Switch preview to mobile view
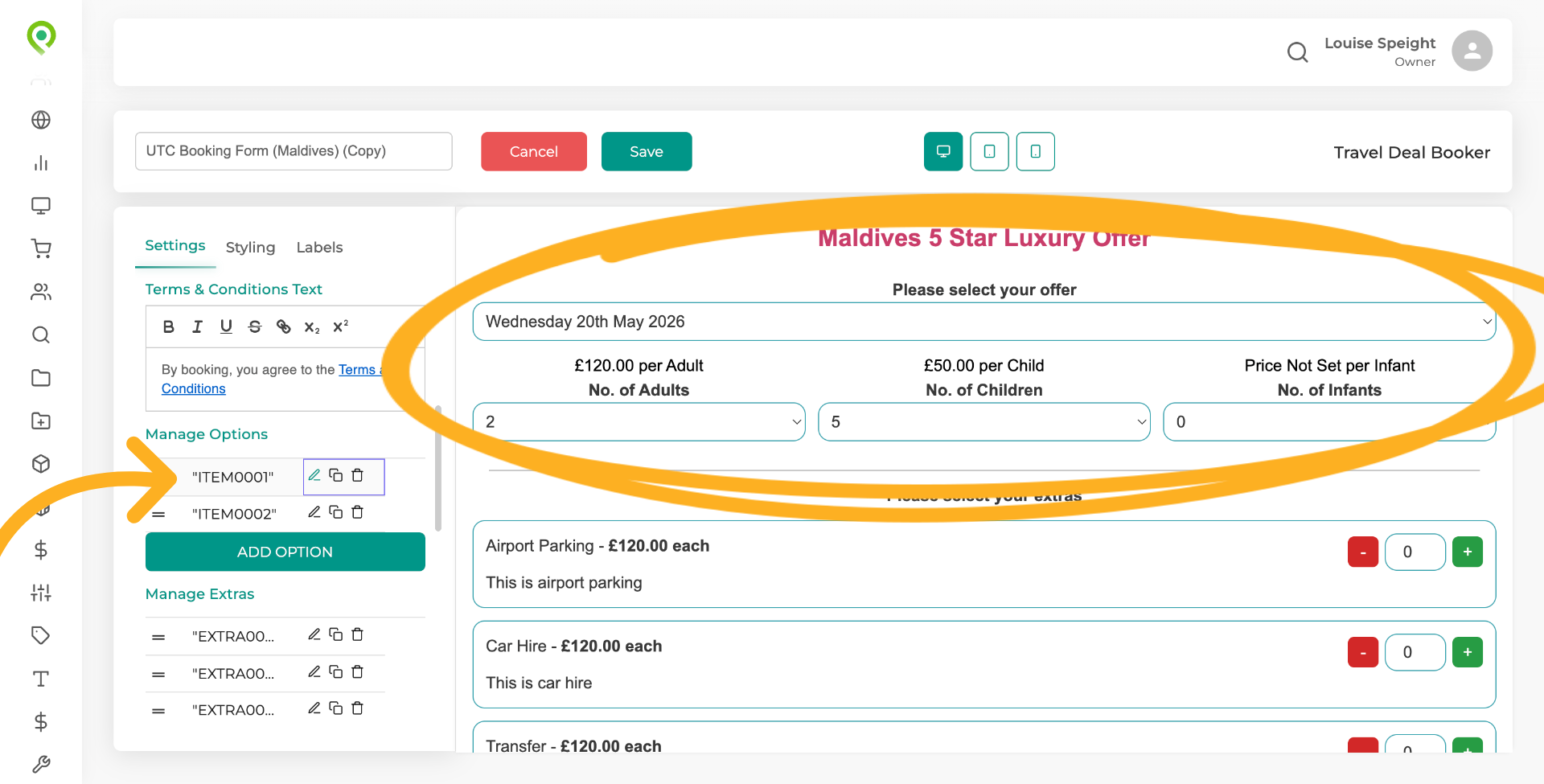This screenshot has height=784, width=1544. click(1035, 151)
